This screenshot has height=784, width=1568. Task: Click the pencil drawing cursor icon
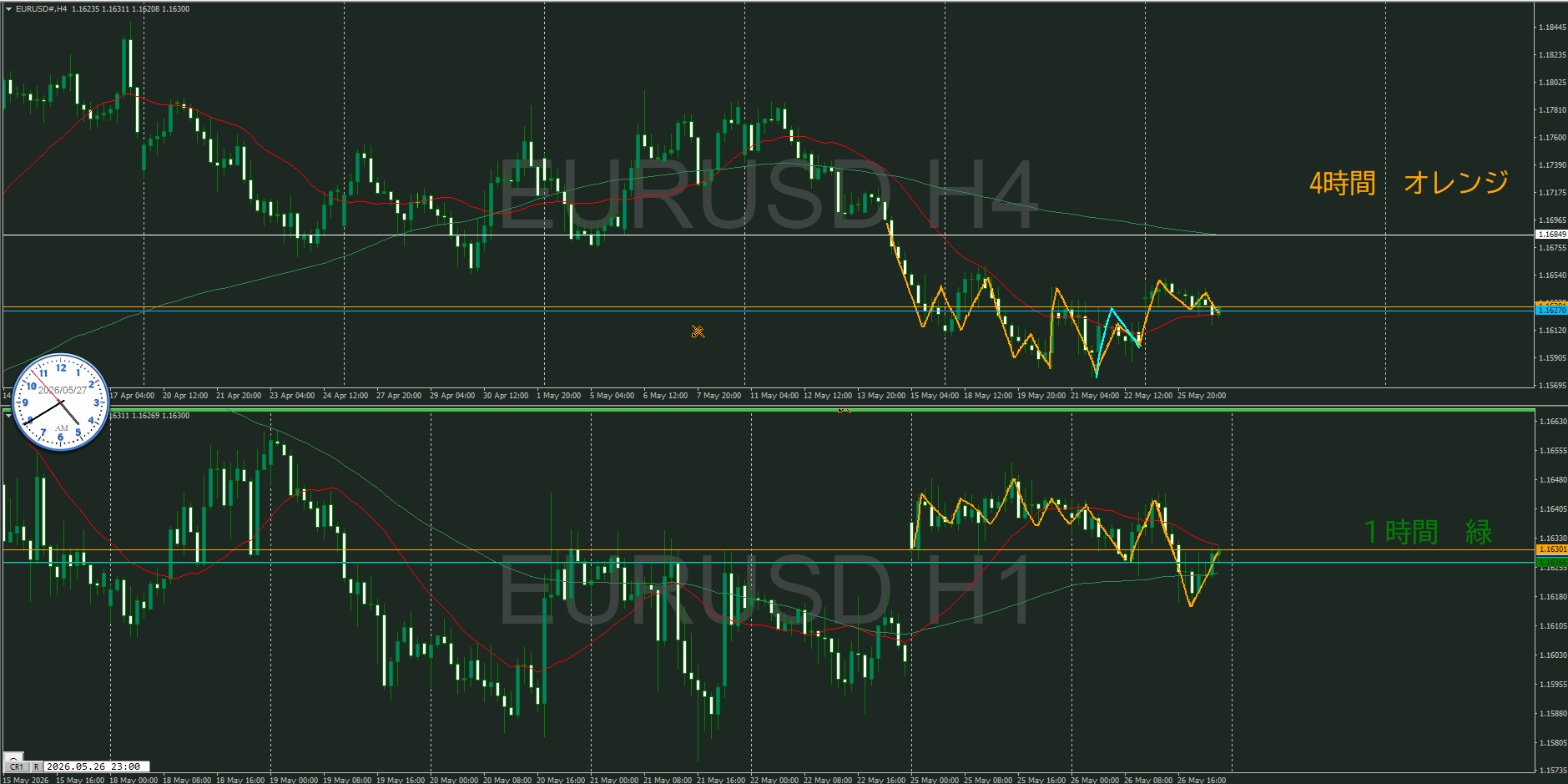coord(698,331)
